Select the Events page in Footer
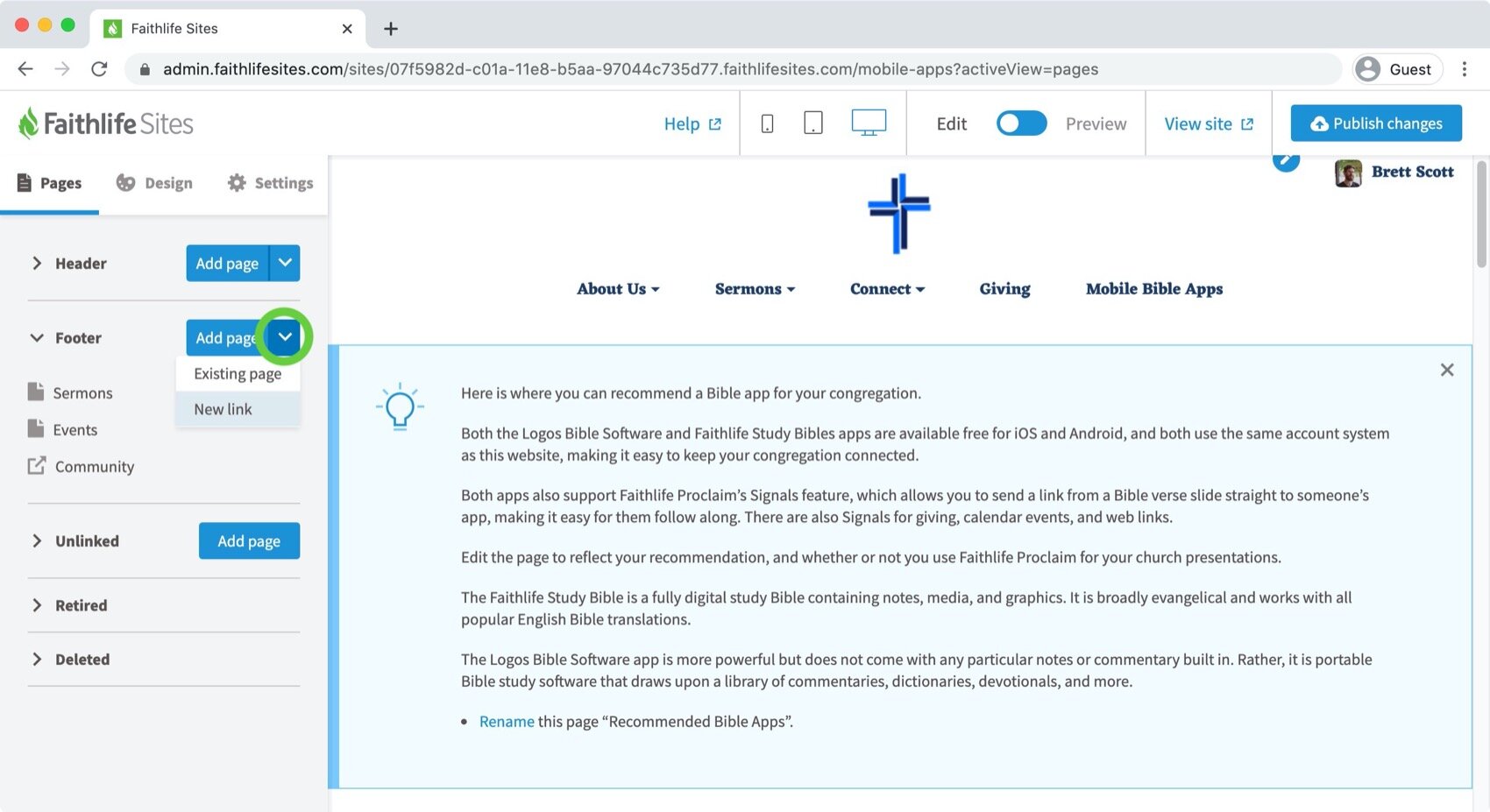 pyautogui.click(x=62, y=429)
